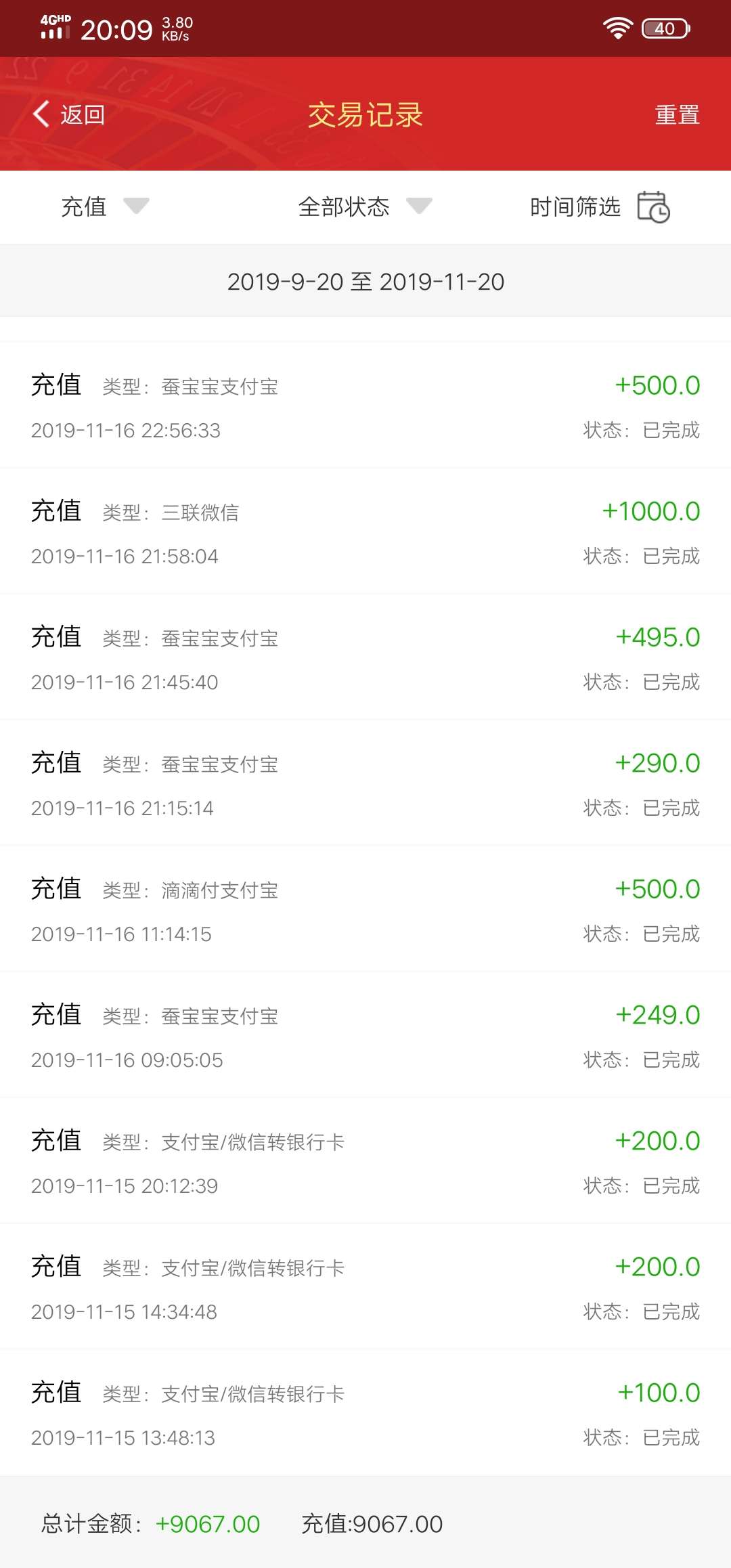The image size is (731, 1568).
Task: Tap the 返回 back label
Action: [x=83, y=114]
